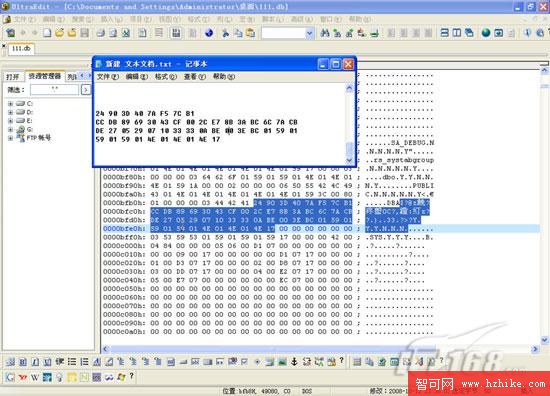This screenshot has width=550, height=396.
Task: Click the anchor HTML toolbar icon
Action: [x=294, y=362]
